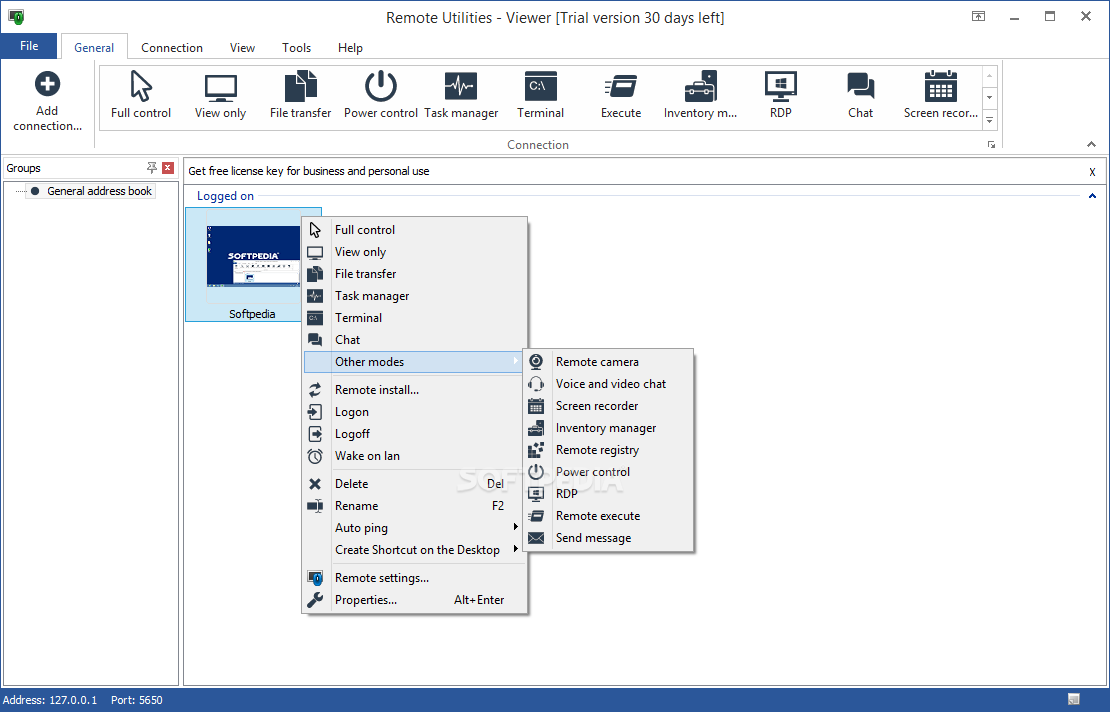
Task: Open Remote settings... from the context menu
Action: pos(415,578)
